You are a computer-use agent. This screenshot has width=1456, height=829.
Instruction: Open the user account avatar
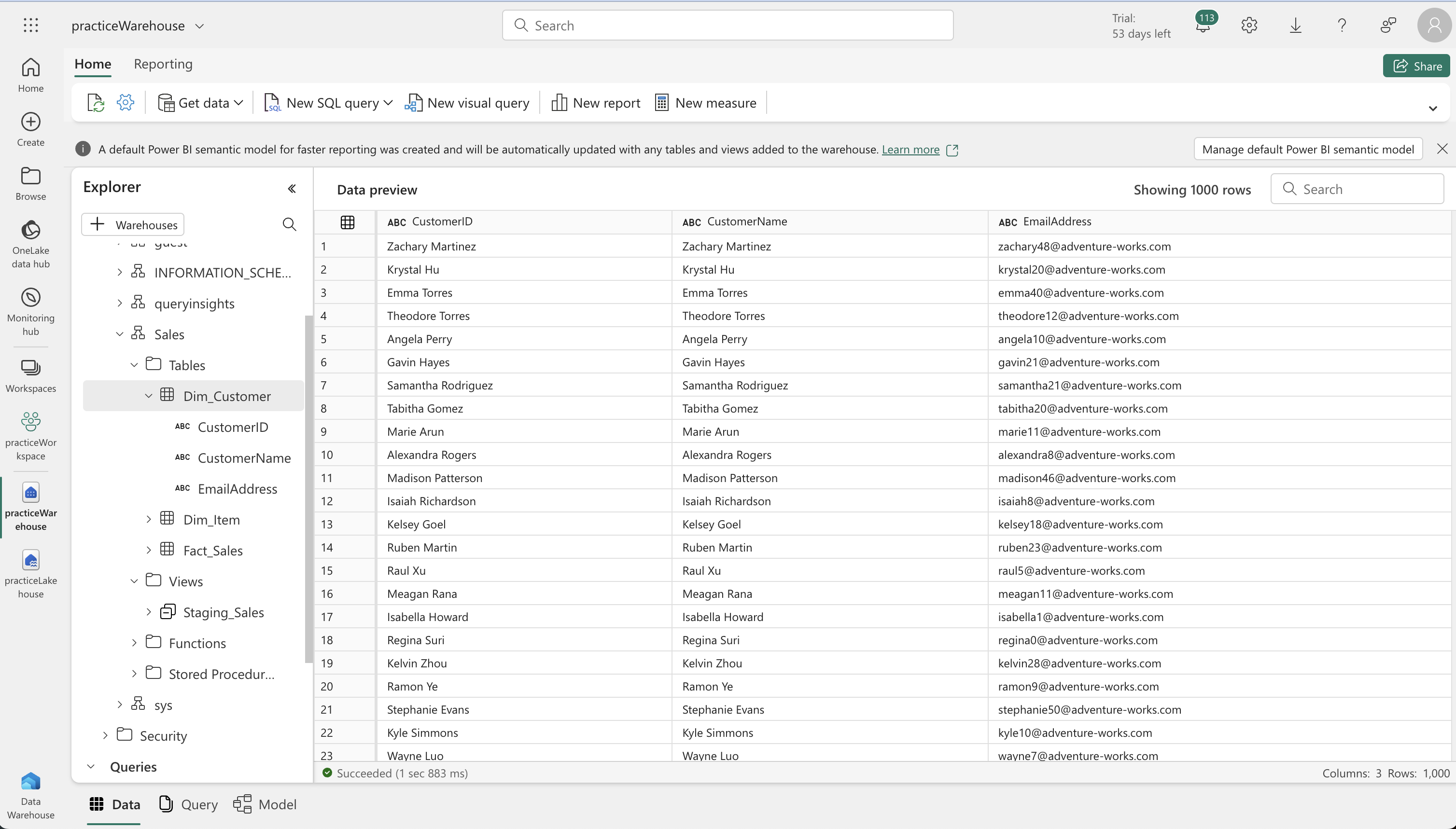pyautogui.click(x=1434, y=25)
